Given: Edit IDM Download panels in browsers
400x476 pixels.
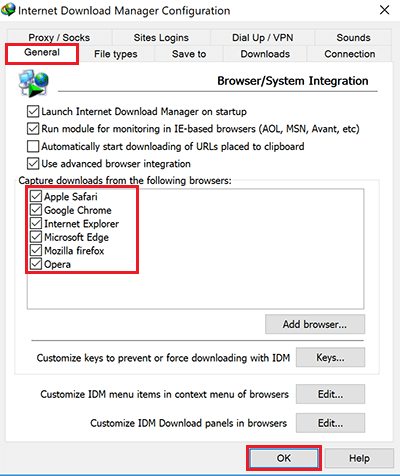Looking at the screenshot, I should (330, 423).
